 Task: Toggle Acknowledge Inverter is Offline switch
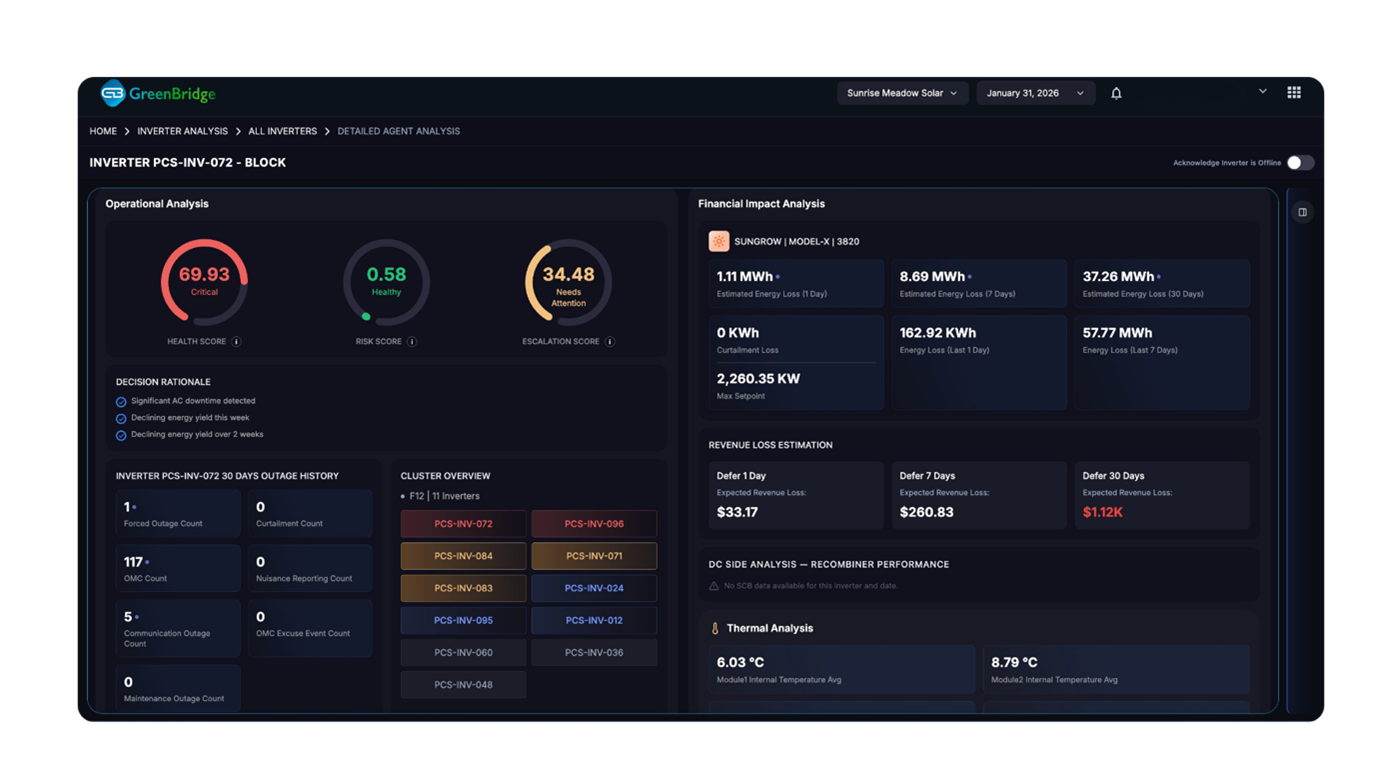tap(1300, 163)
